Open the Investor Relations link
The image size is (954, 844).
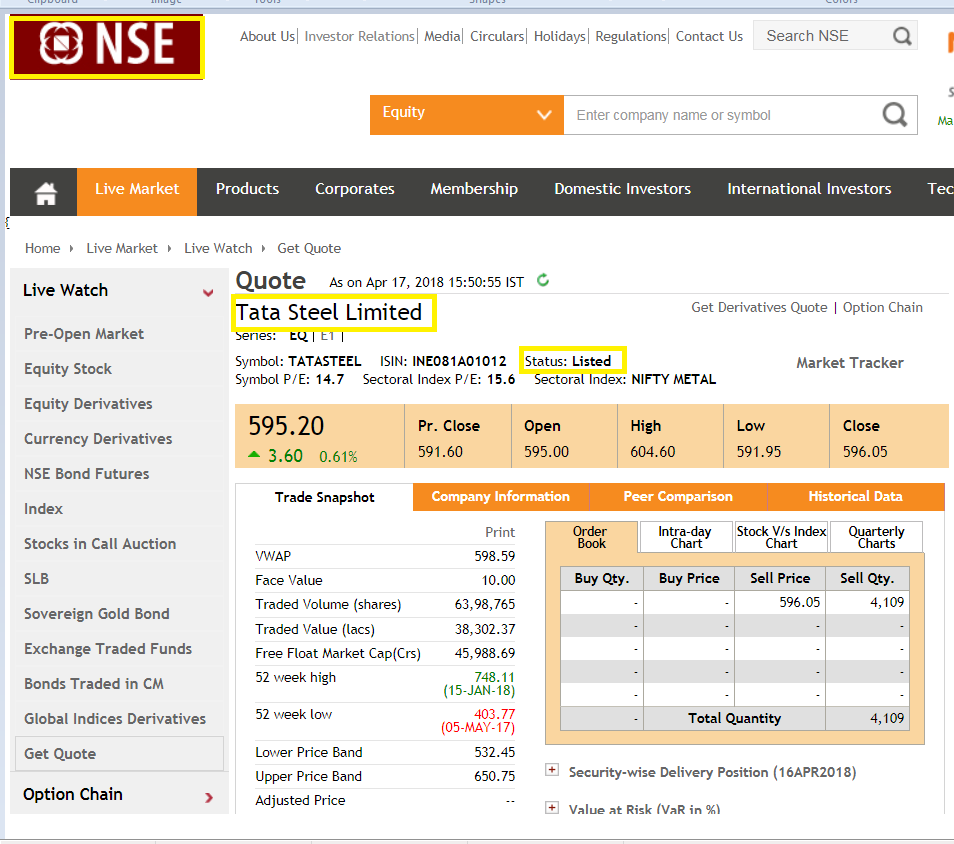point(359,37)
